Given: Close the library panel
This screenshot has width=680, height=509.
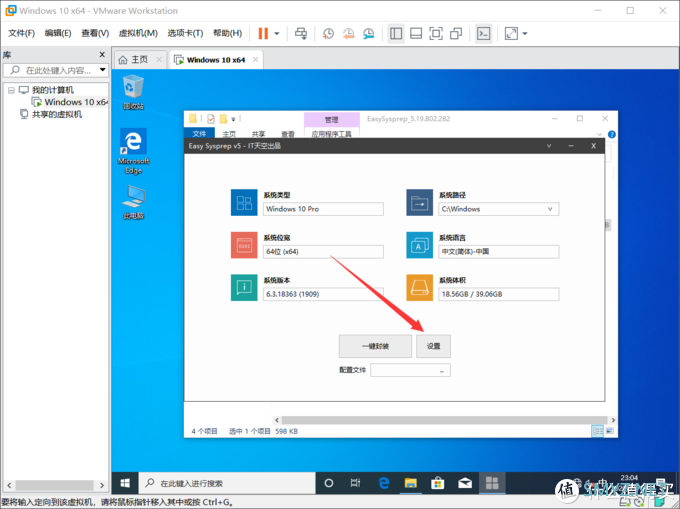Looking at the screenshot, I should pyautogui.click(x=102, y=54).
